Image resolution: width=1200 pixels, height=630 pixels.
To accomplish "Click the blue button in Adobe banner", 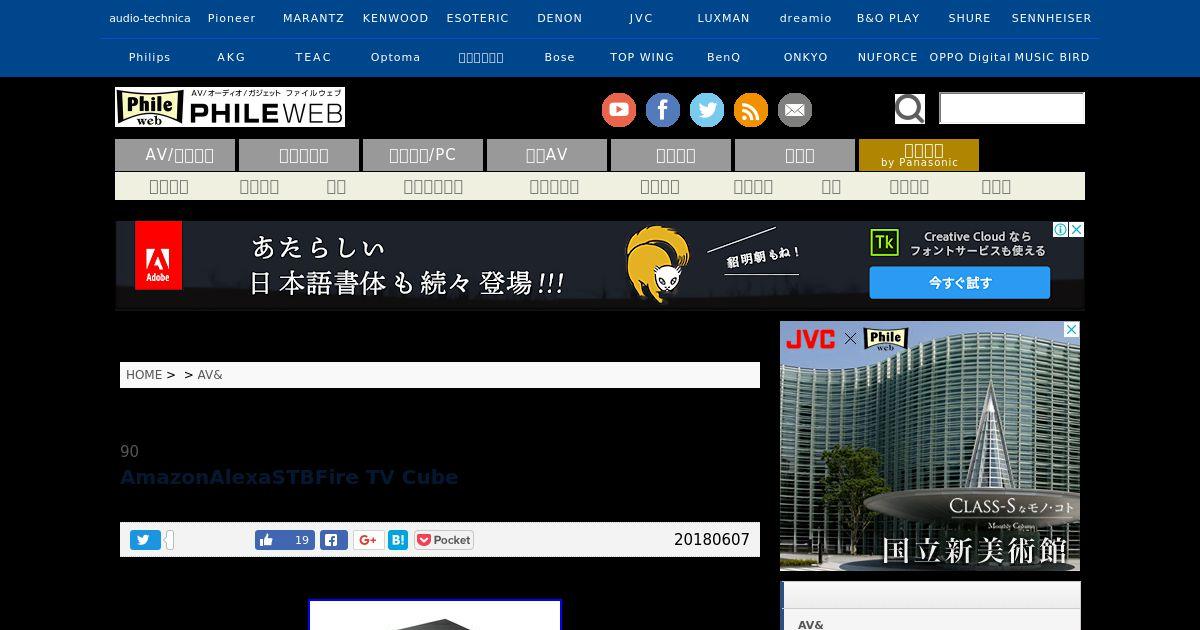I will click(x=960, y=283).
